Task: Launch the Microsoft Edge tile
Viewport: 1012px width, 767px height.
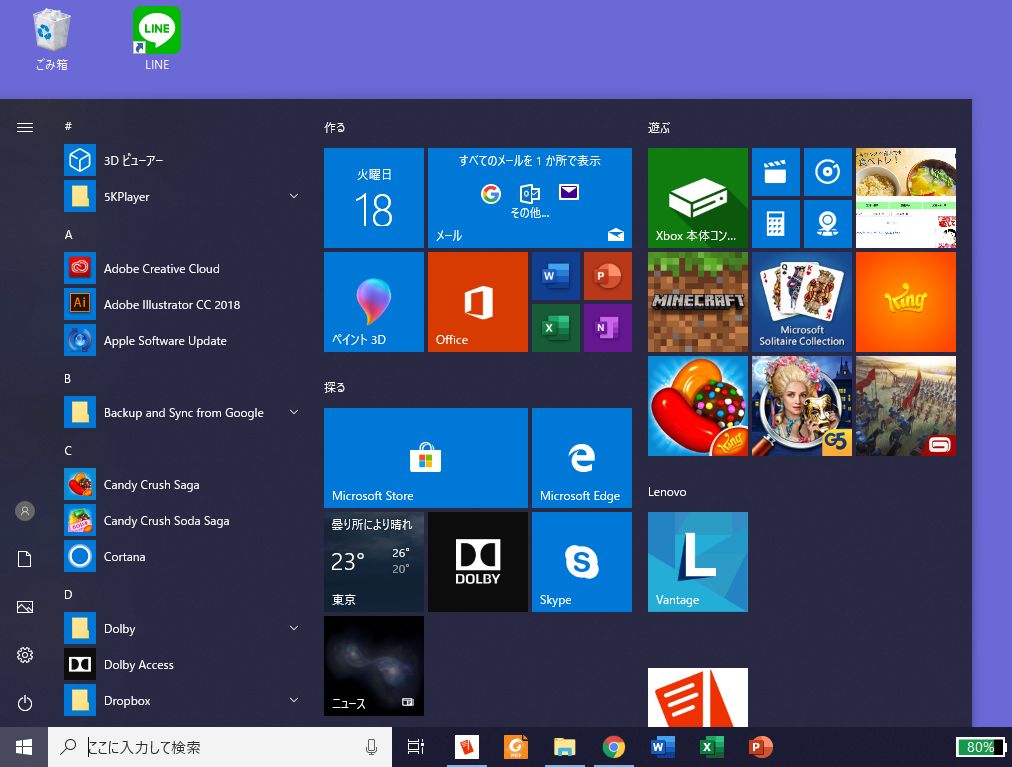Action: point(582,458)
